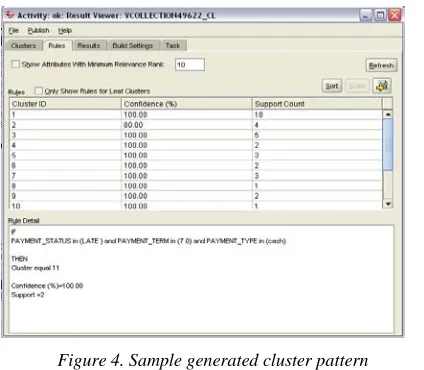Image resolution: width=424 pixels, height=370 pixels.
Task: Select the row for Cluster ID 7
Action: (x=196, y=176)
